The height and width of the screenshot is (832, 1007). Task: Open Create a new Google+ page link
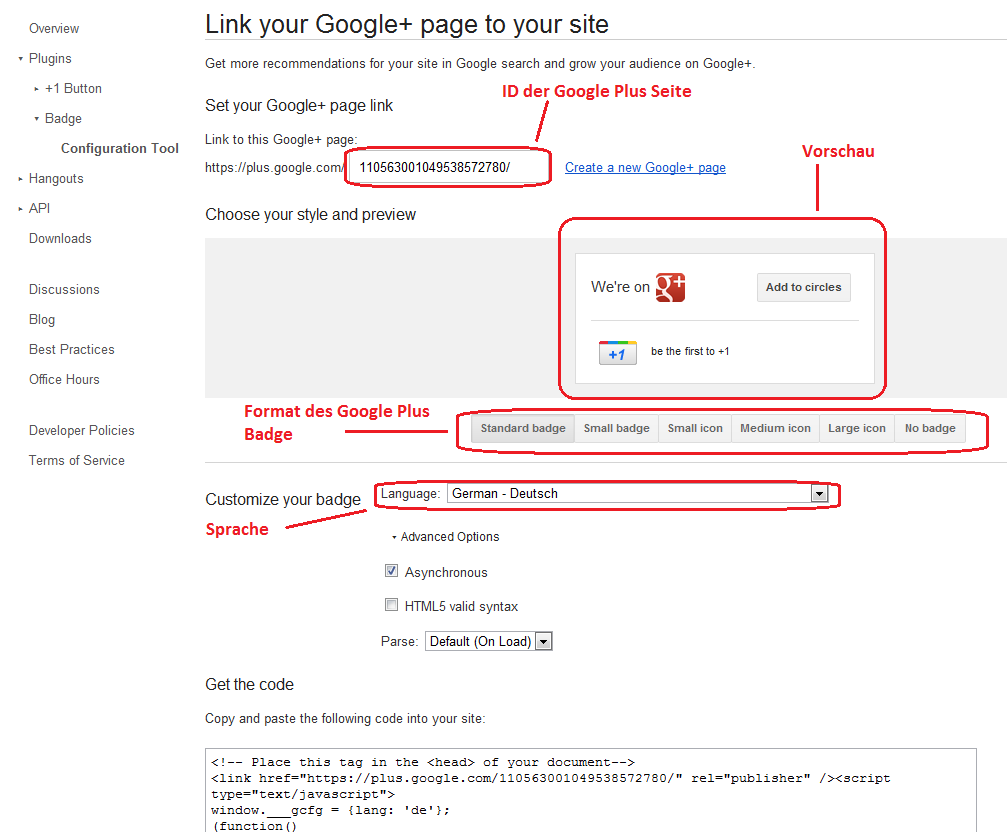[645, 168]
